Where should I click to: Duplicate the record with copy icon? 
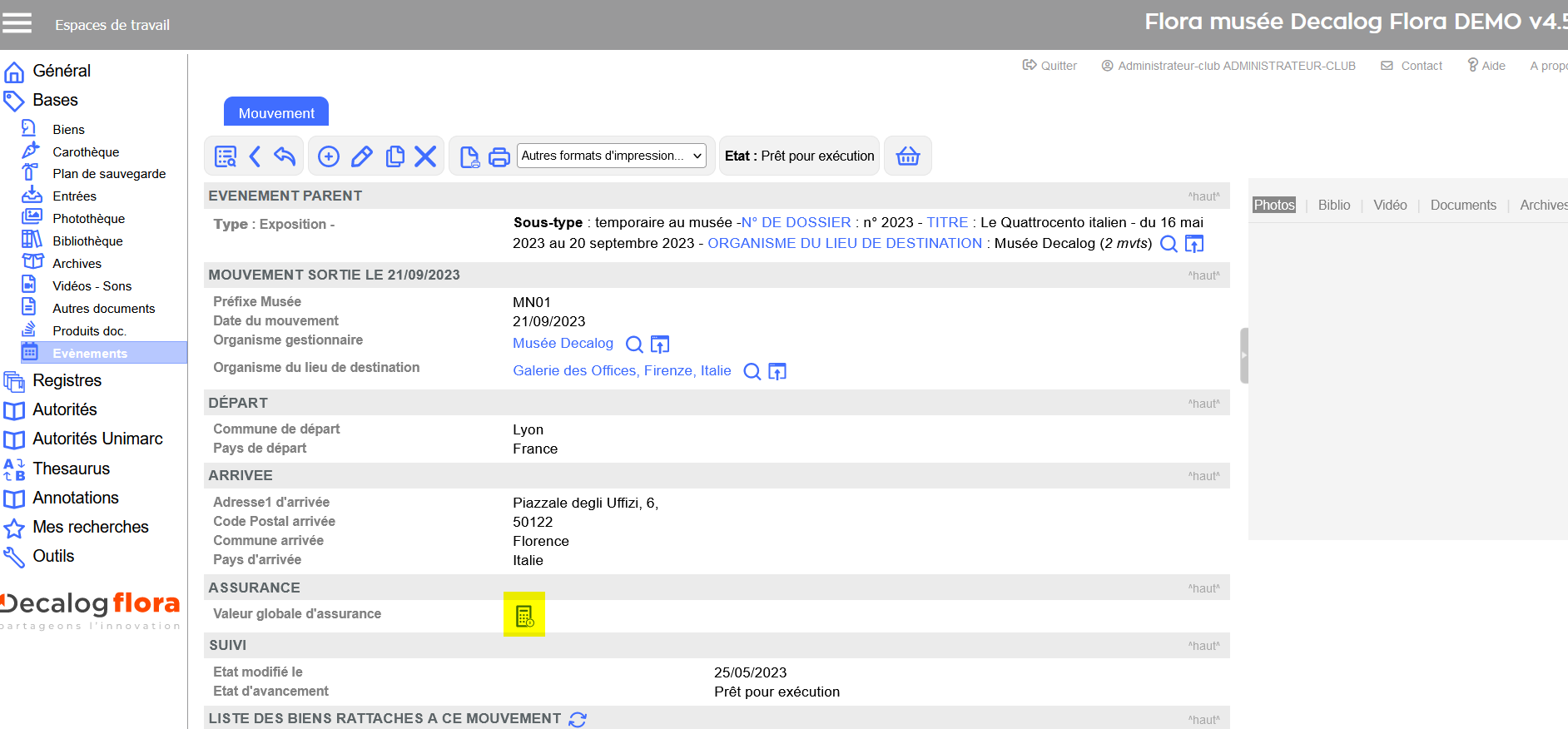click(395, 156)
